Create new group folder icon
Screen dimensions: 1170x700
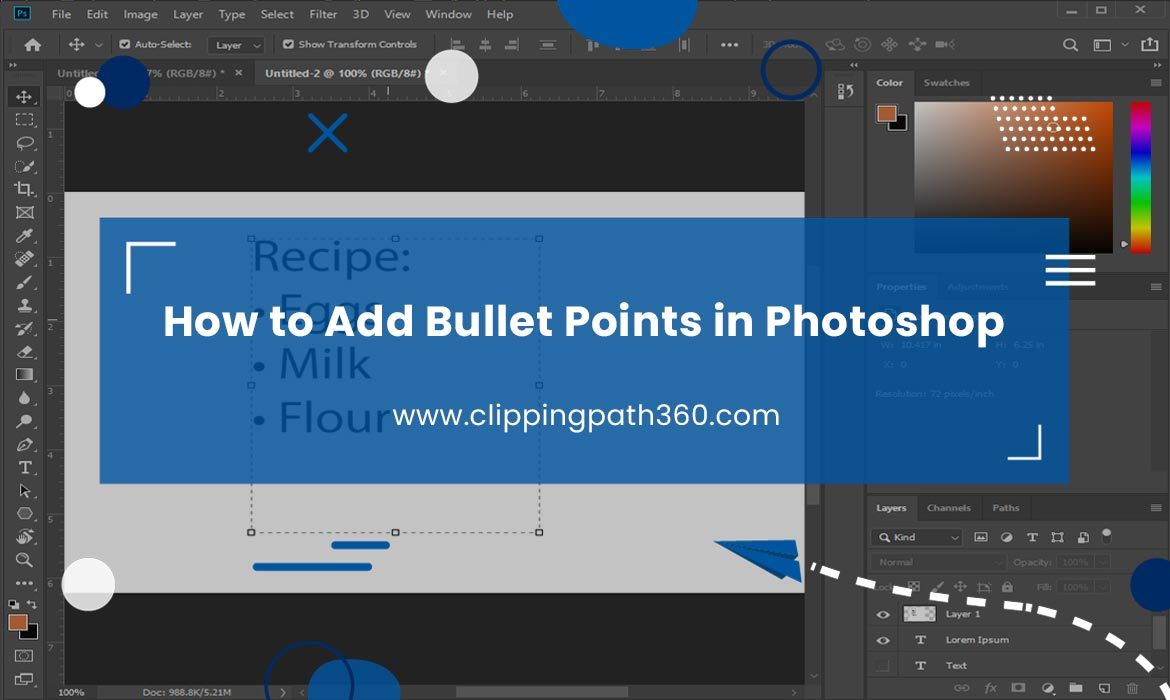point(1075,688)
